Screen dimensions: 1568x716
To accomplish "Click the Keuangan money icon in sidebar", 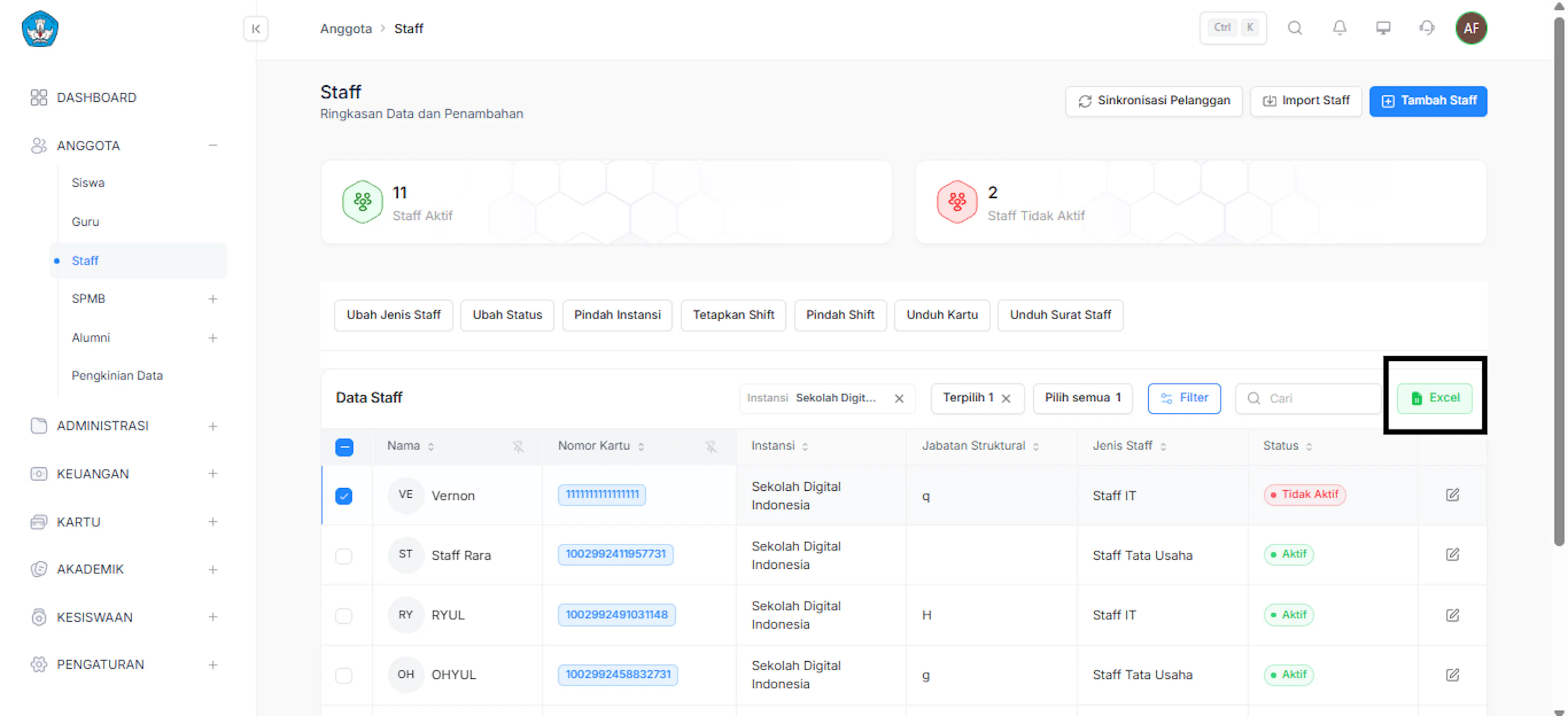I will [38, 474].
